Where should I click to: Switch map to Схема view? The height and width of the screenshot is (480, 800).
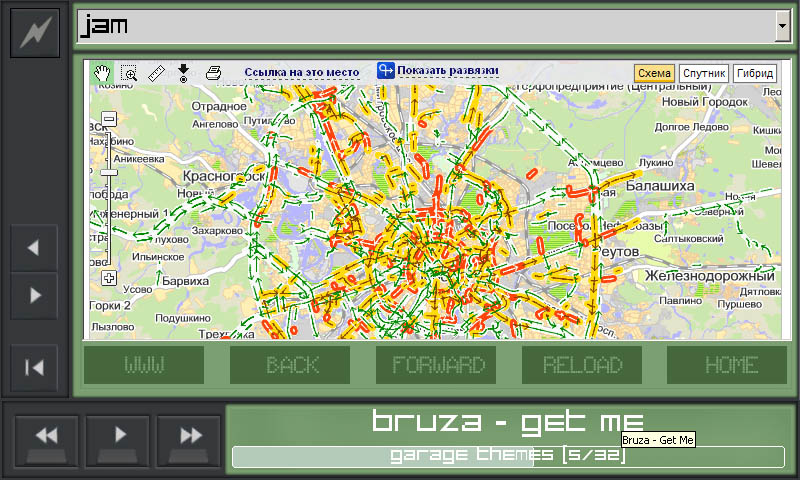click(x=654, y=73)
